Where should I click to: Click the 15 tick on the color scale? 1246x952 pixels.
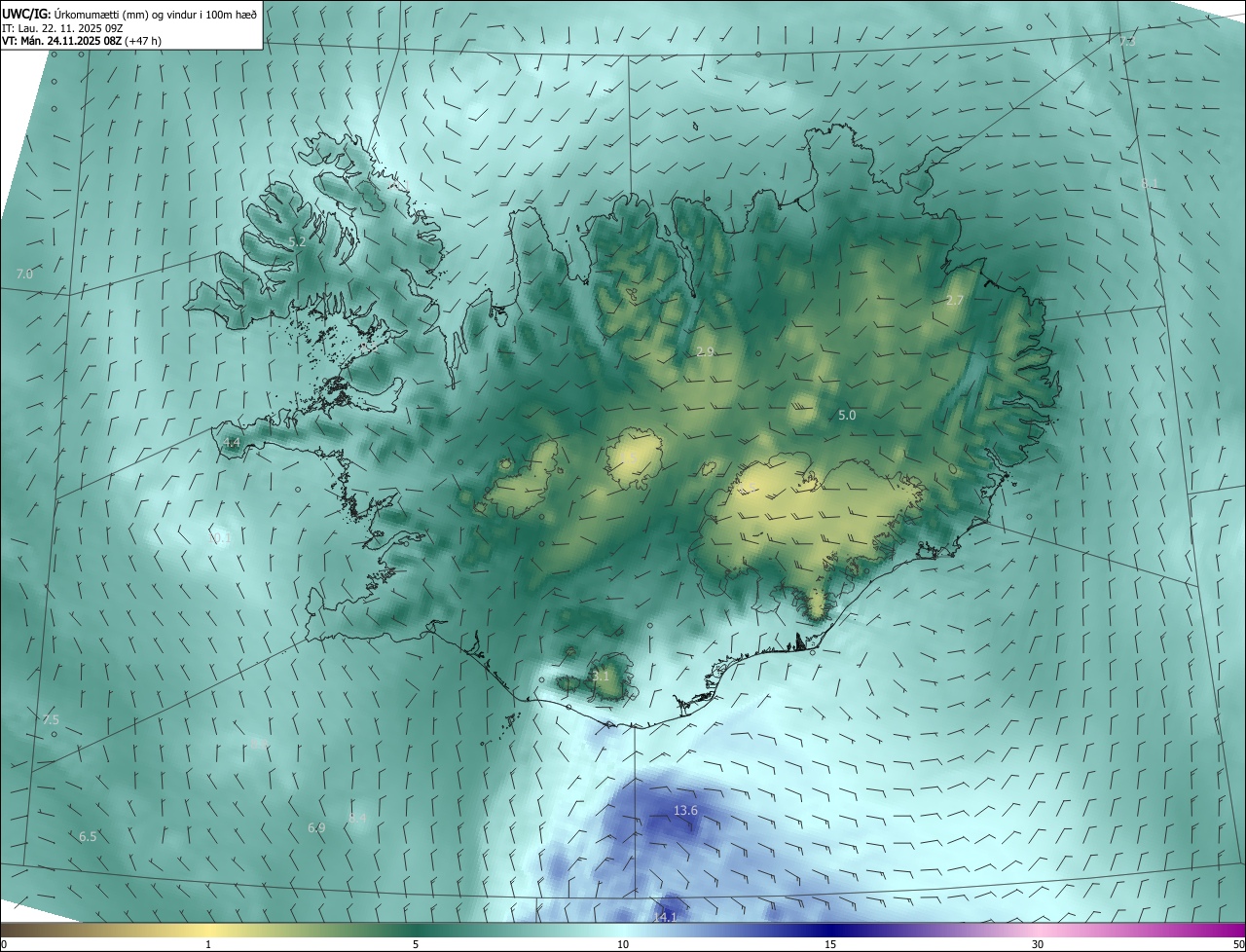tap(830, 945)
